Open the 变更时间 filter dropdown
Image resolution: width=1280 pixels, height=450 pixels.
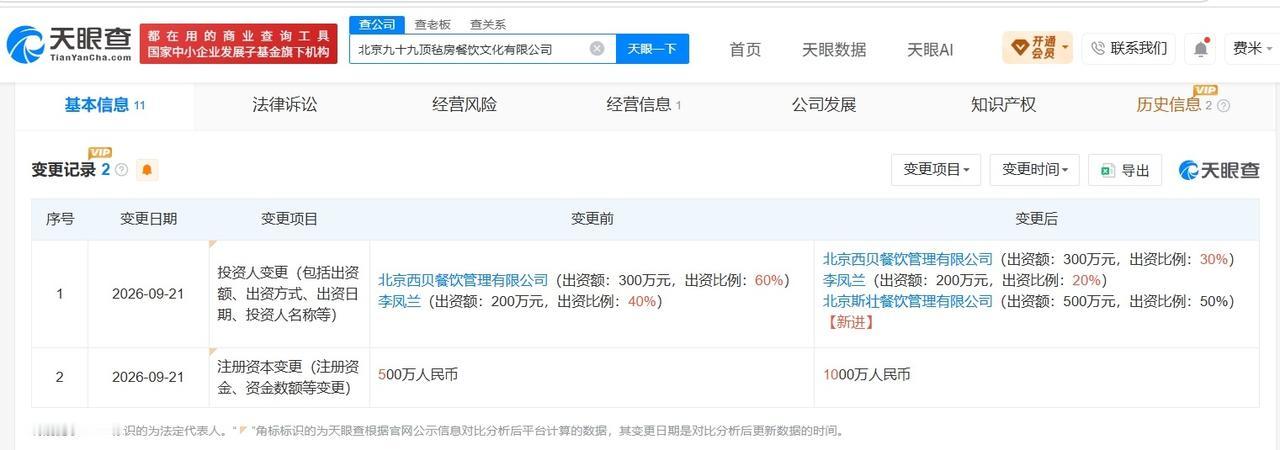point(1035,170)
